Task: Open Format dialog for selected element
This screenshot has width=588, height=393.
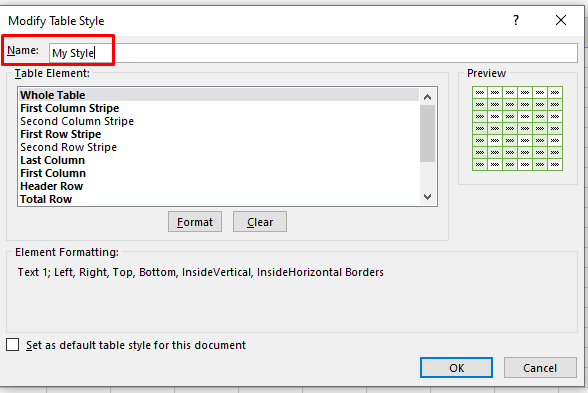Action: [195, 222]
